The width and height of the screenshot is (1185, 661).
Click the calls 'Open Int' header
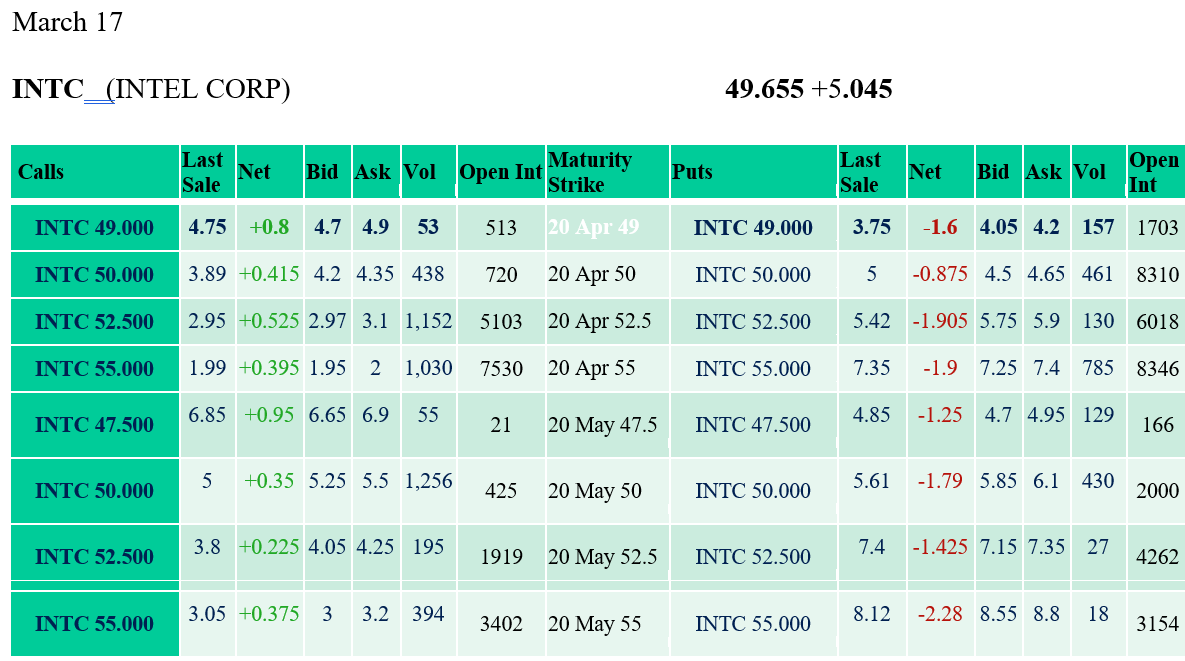(x=501, y=172)
